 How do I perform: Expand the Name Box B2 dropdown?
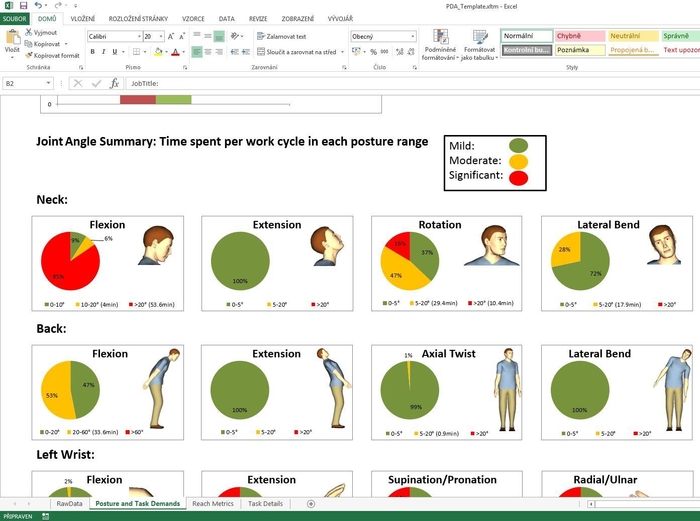pos(48,83)
